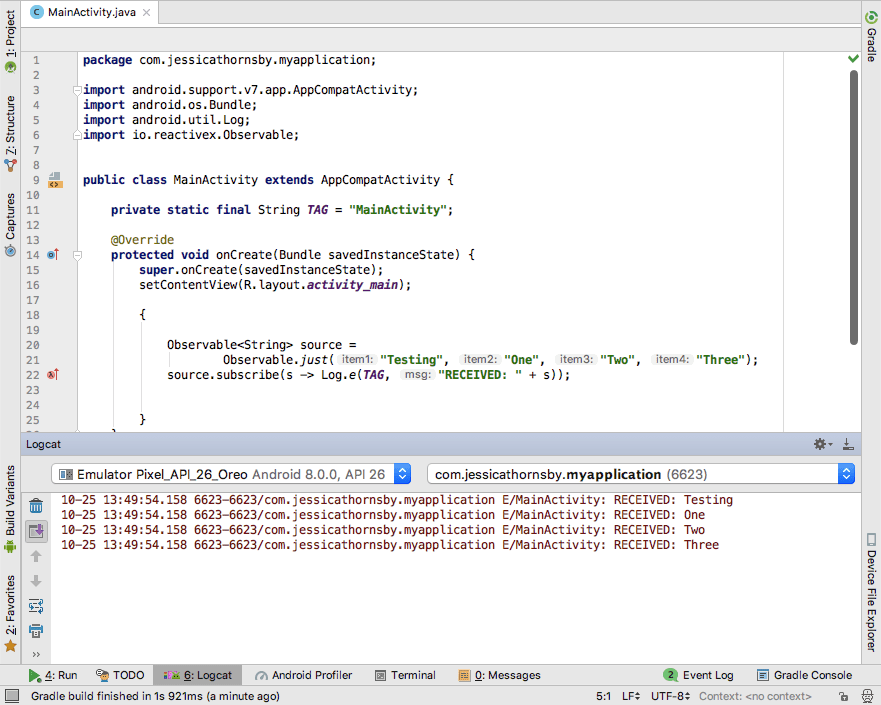Open the Captures tool window
The width and height of the screenshot is (881, 705).
coord(10,225)
